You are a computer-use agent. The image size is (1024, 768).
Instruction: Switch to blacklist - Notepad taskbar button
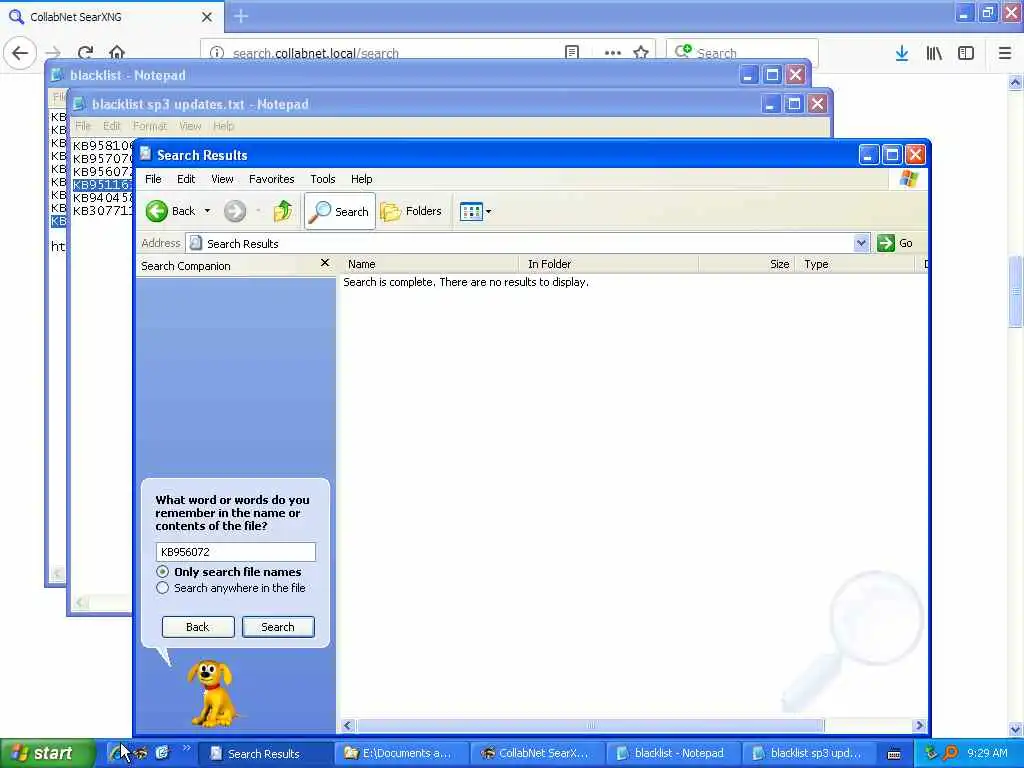pyautogui.click(x=673, y=753)
